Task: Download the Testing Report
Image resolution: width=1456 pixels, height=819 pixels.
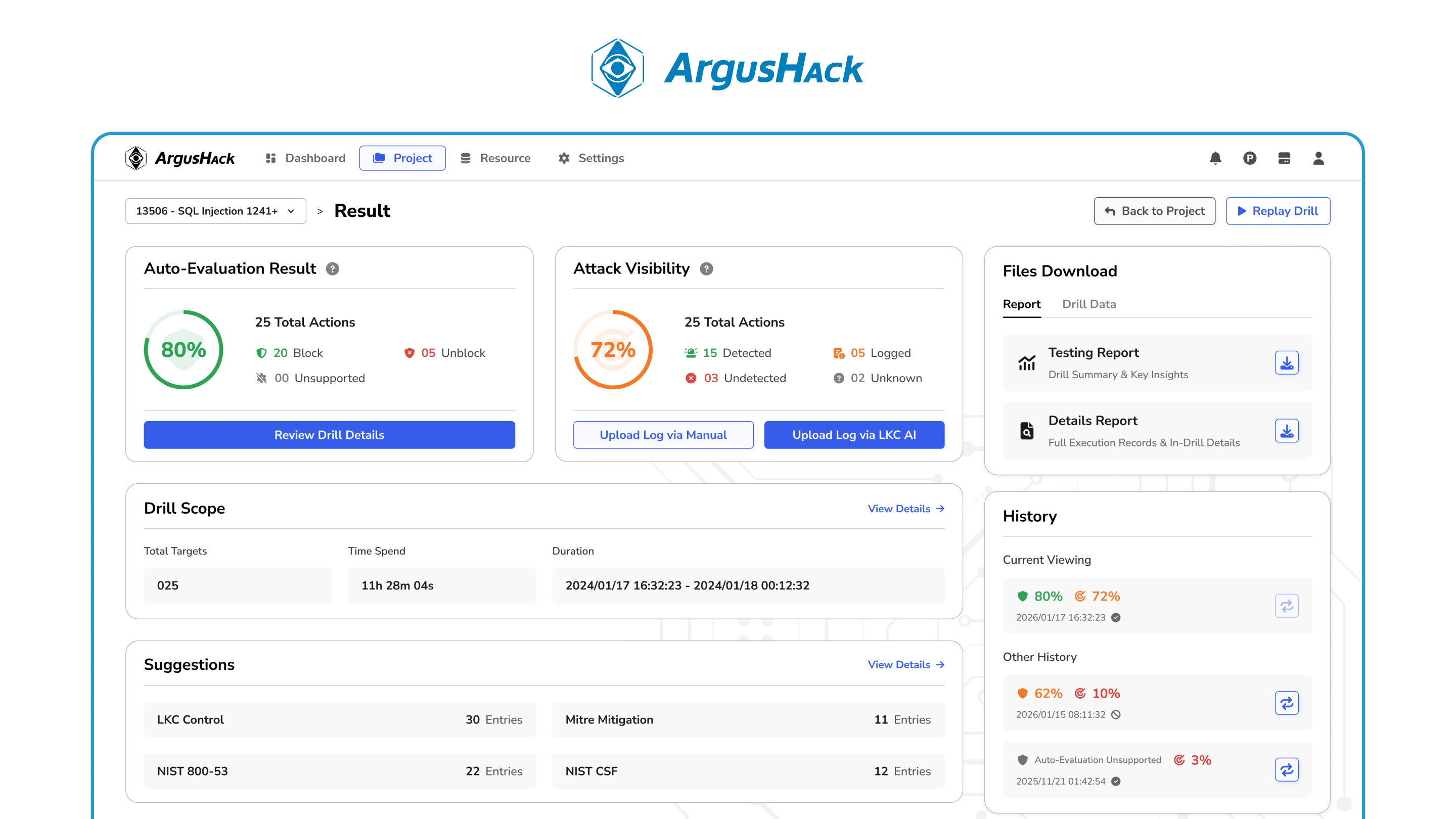Action: tap(1287, 363)
